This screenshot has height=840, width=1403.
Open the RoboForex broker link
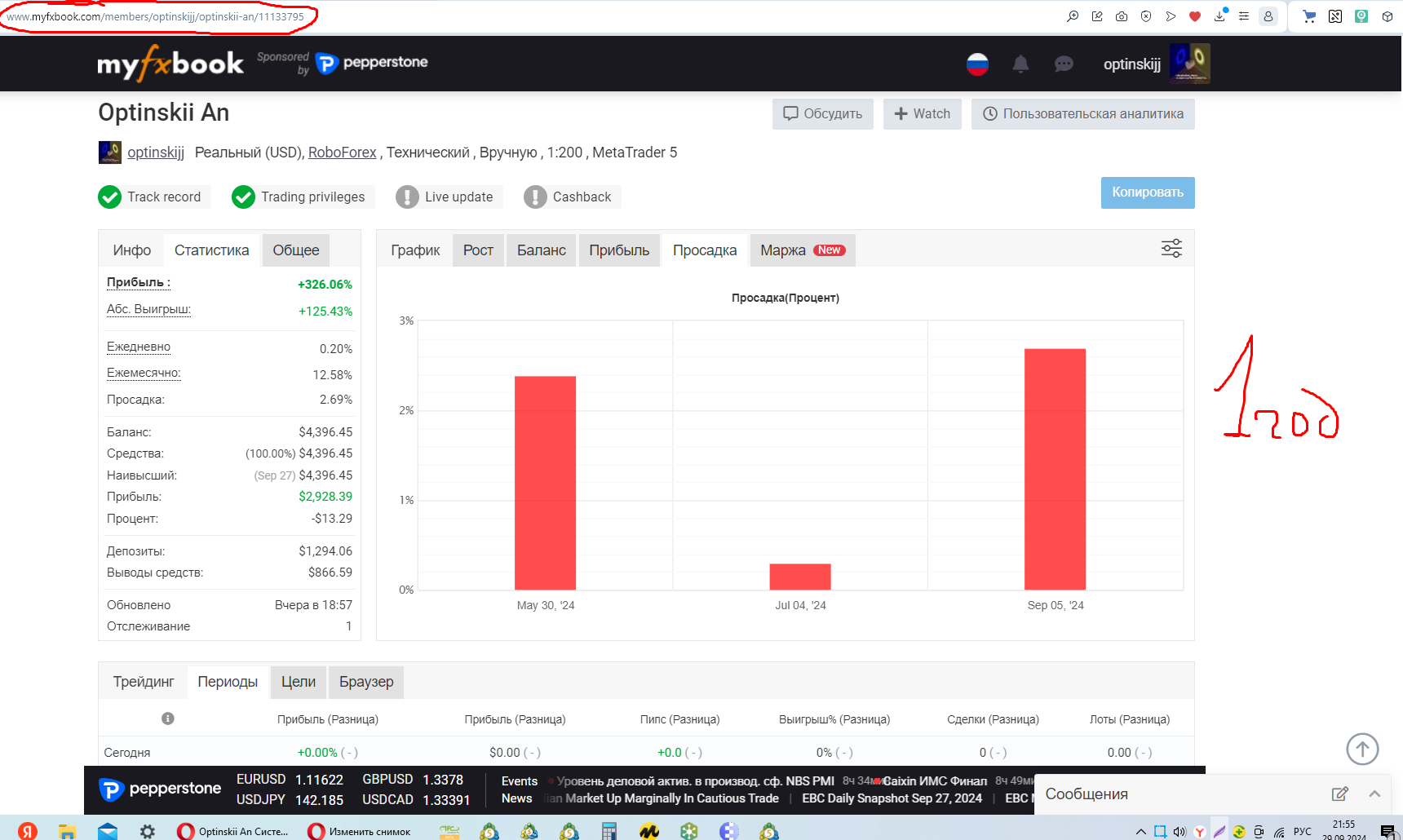tap(342, 153)
